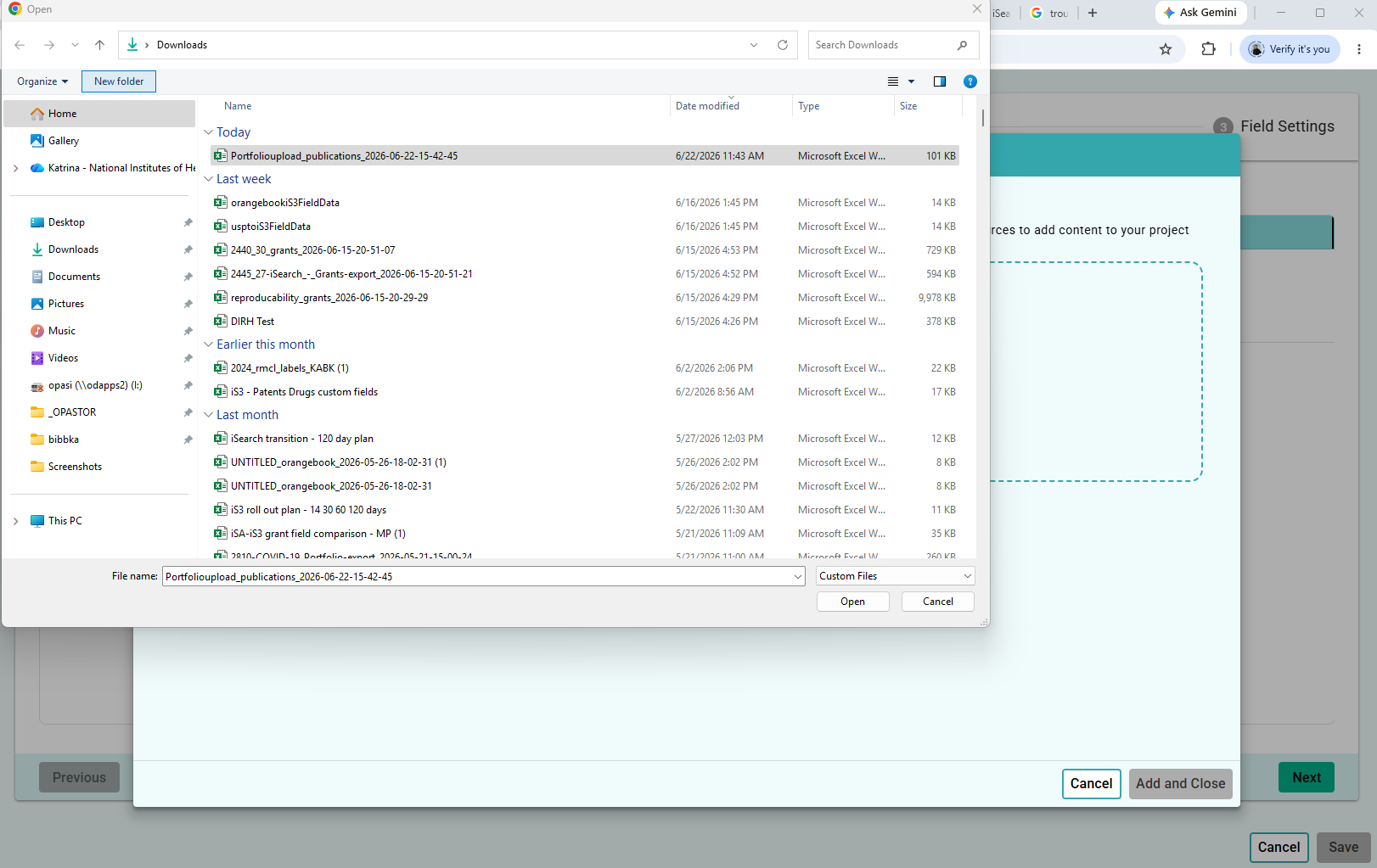
Task: Click Ask Gemini in Chrome
Action: pyautogui.click(x=1200, y=13)
